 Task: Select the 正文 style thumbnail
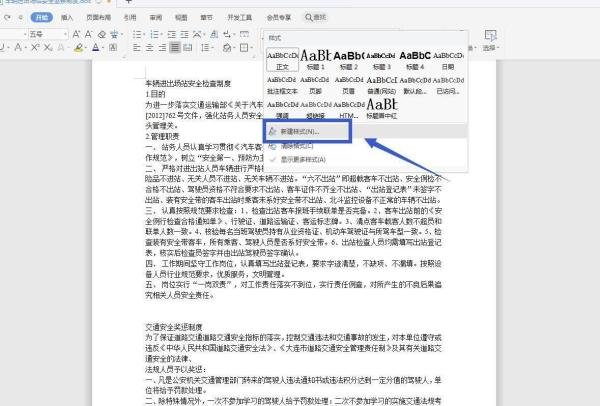(282, 60)
